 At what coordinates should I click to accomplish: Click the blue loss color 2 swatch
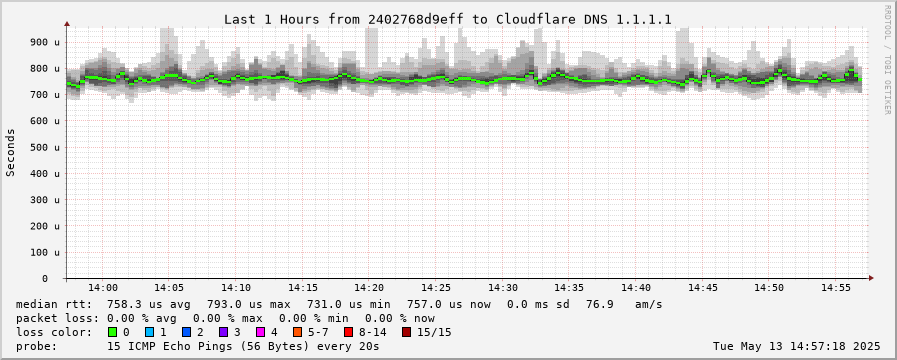click(x=186, y=332)
